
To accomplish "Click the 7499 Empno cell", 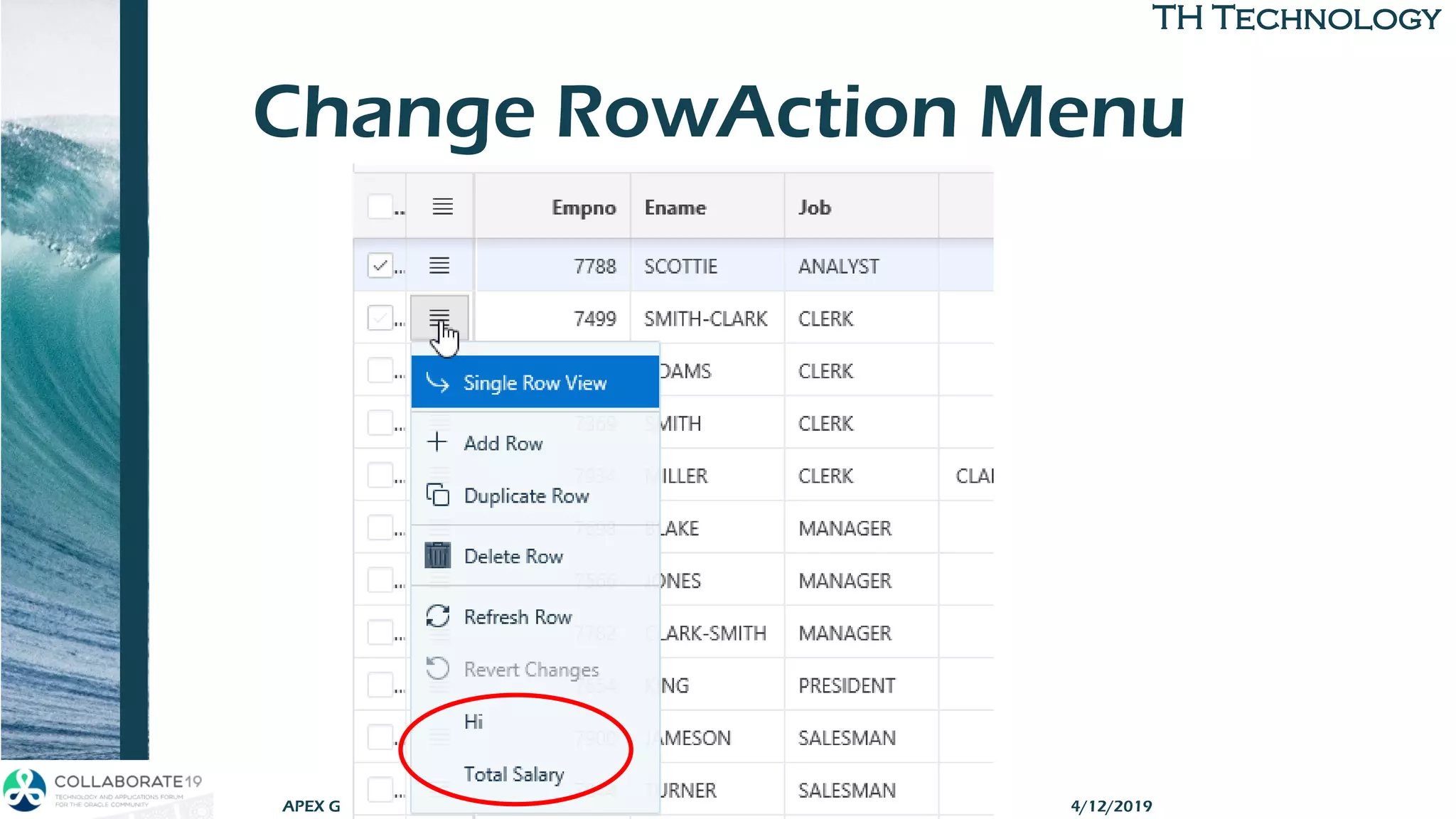I will (552, 318).
